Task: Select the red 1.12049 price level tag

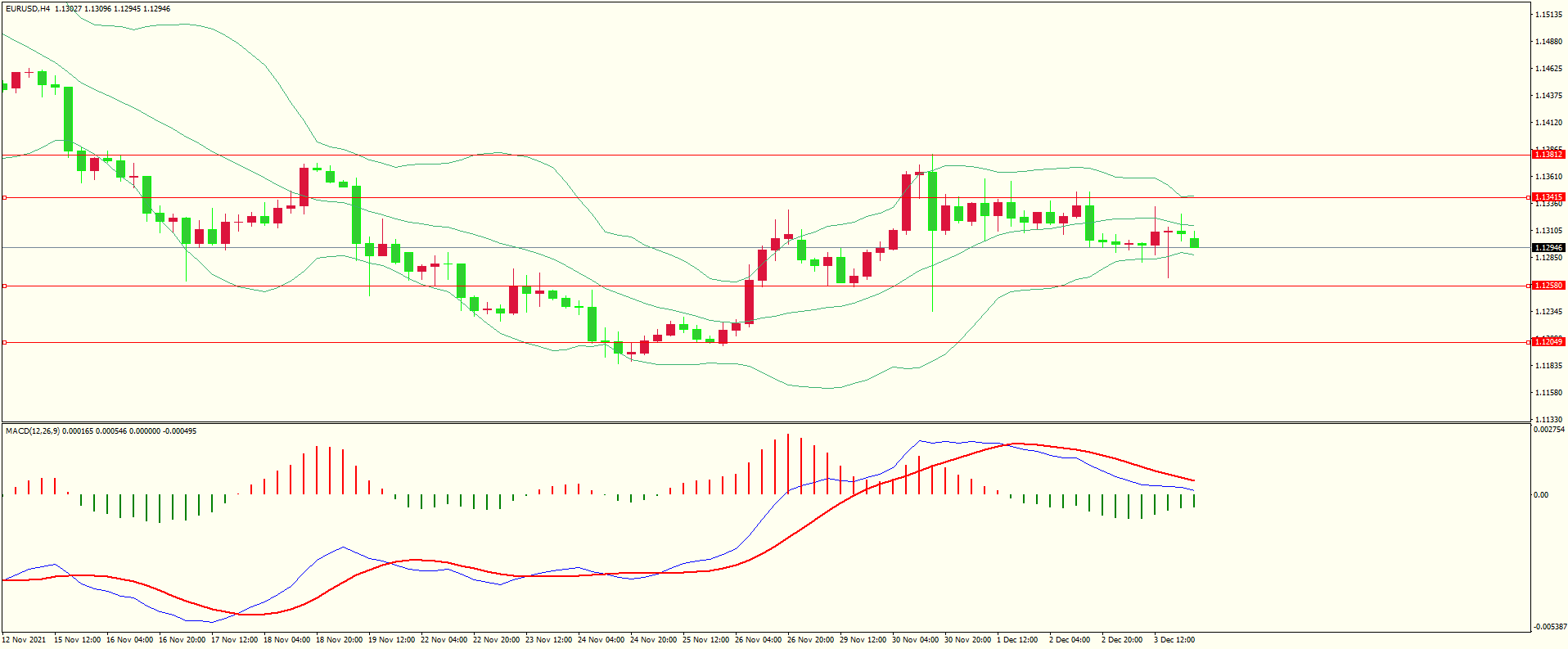Action: point(1548,342)
